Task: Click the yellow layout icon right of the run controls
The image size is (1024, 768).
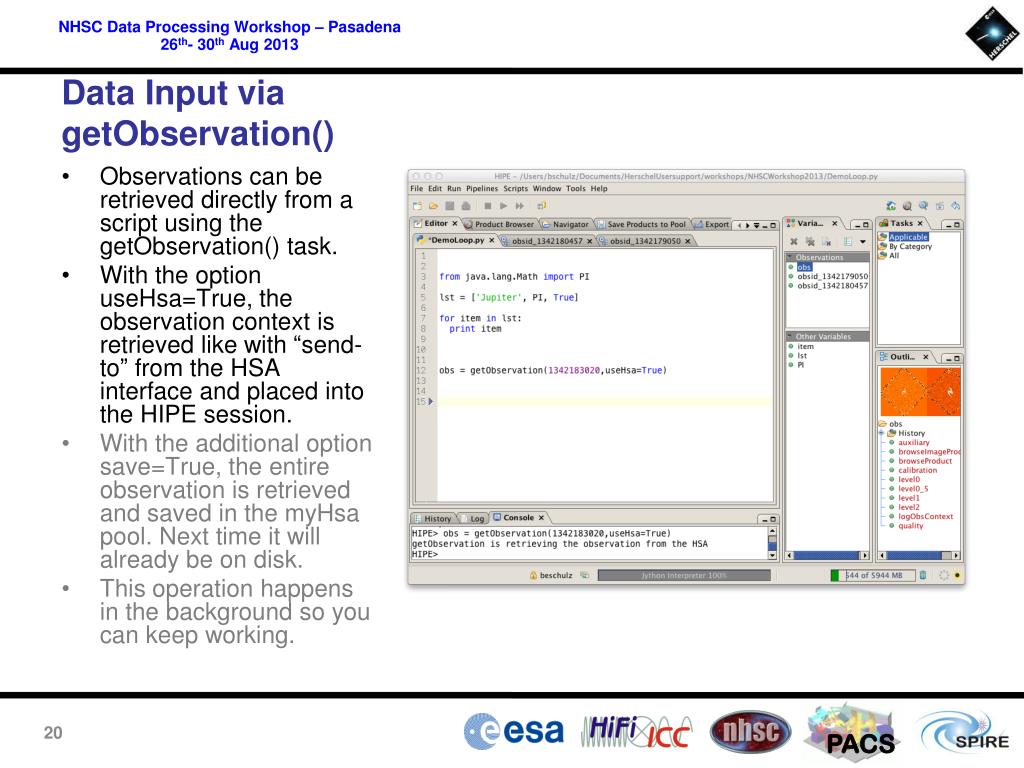Action: (541, 206)
